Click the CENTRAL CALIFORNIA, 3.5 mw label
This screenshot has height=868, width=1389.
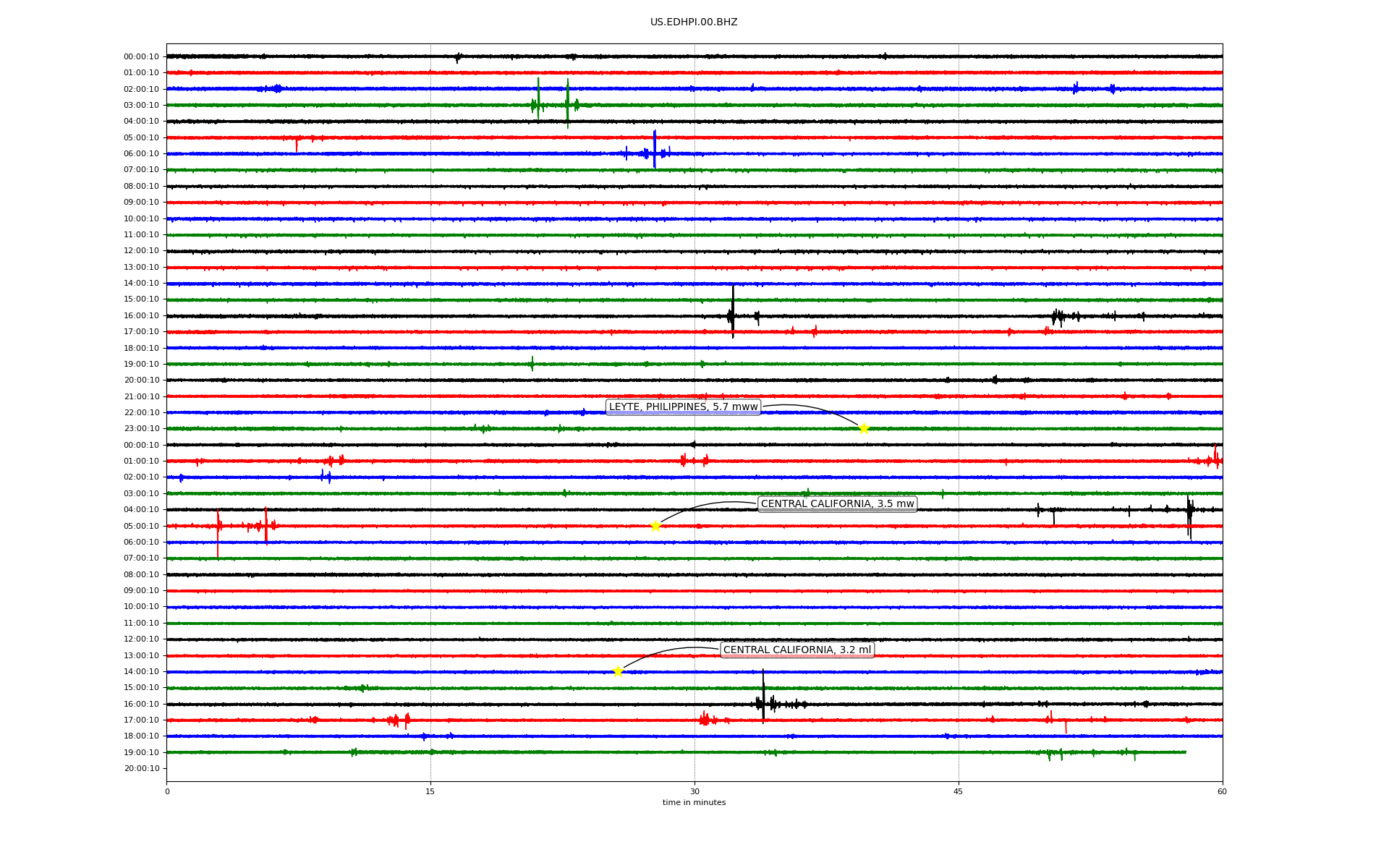click(837, 504)
